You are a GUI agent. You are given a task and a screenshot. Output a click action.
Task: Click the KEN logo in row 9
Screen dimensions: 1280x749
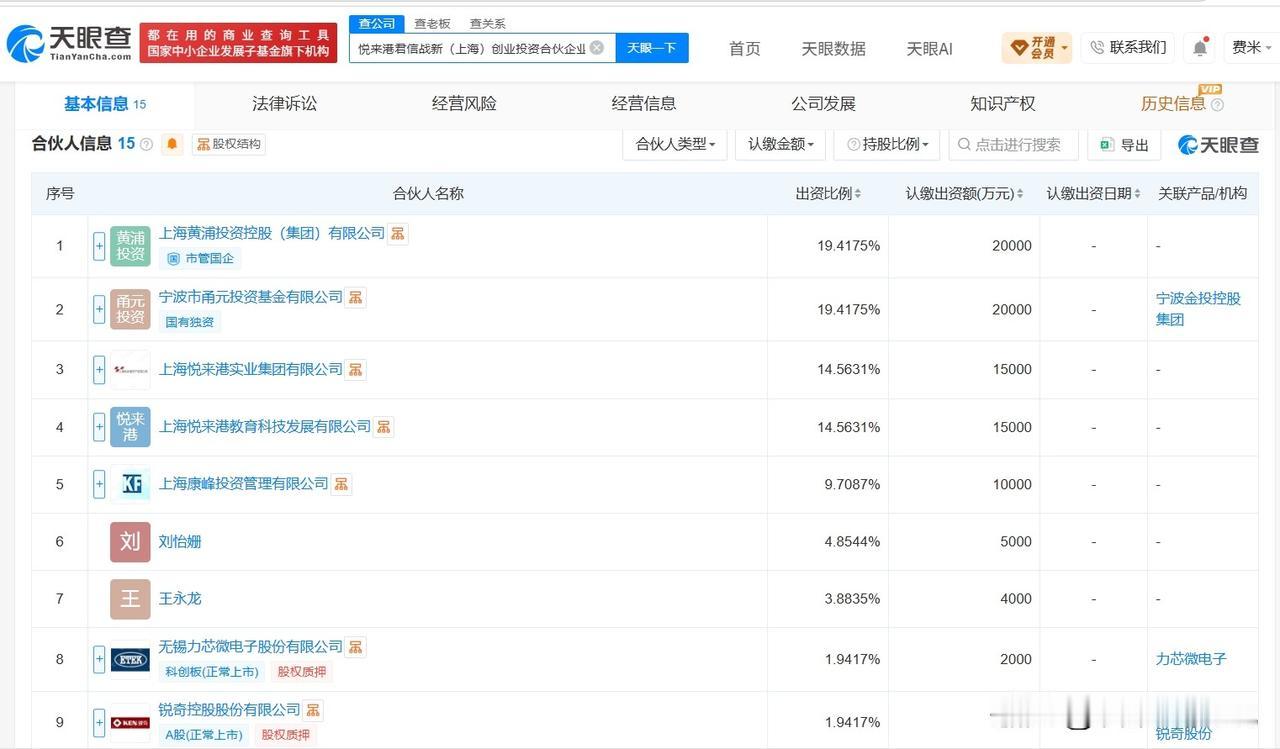coord(130,722)
